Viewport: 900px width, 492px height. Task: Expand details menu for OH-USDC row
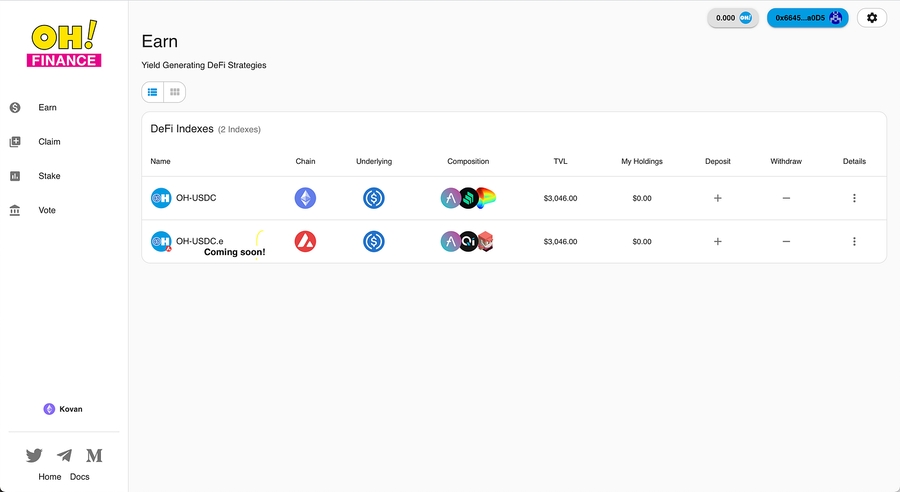[x=854, y=198]
